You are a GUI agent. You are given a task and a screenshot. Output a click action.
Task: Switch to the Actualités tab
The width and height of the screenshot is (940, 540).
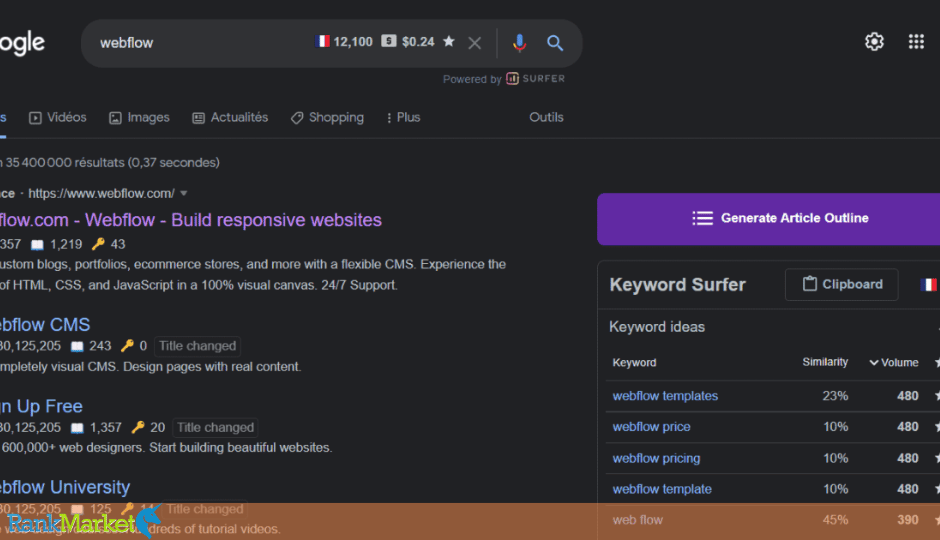pos(230,117)
